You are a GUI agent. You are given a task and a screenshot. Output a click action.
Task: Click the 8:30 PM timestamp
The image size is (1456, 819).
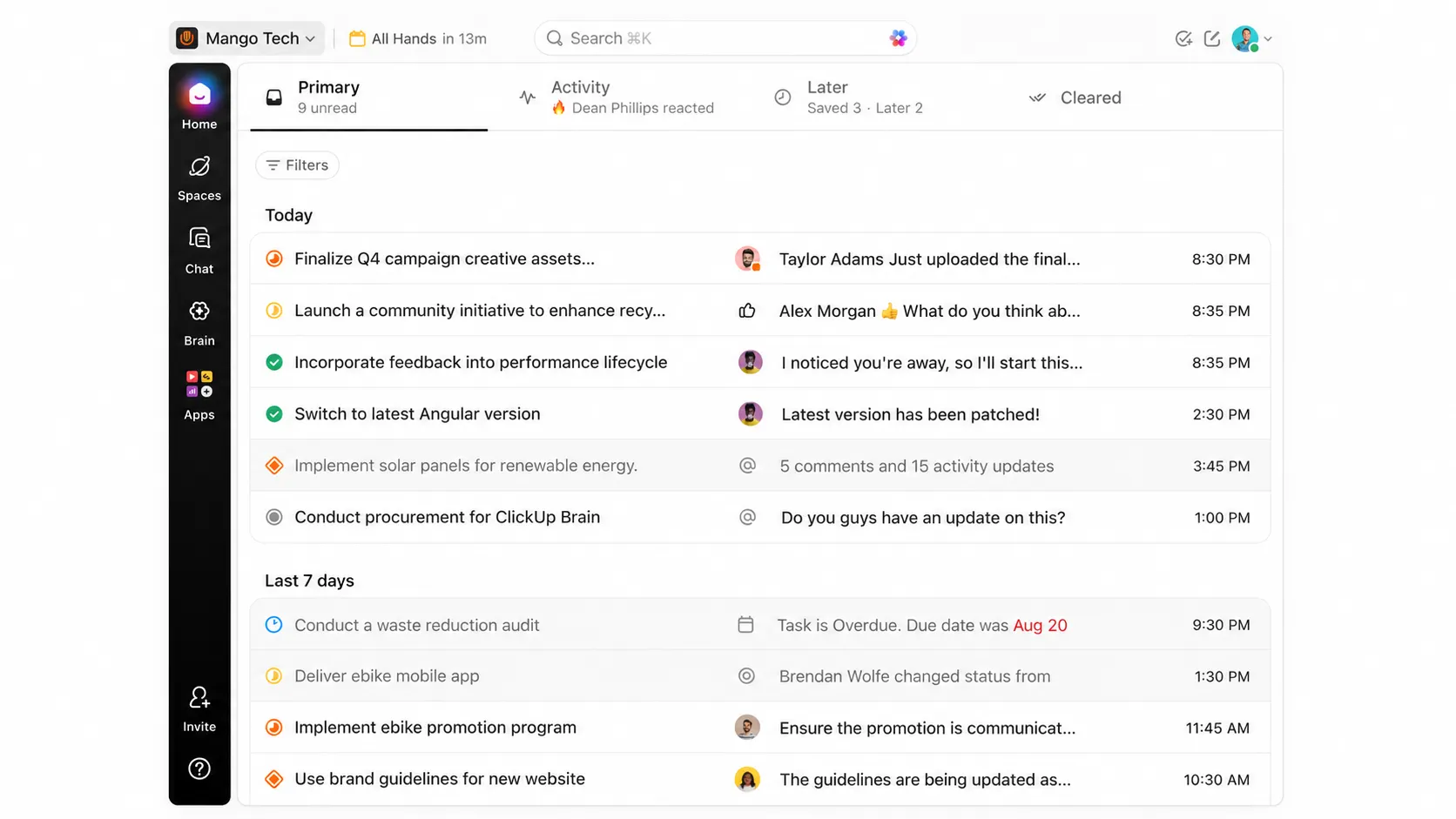tap(1221, 259)
